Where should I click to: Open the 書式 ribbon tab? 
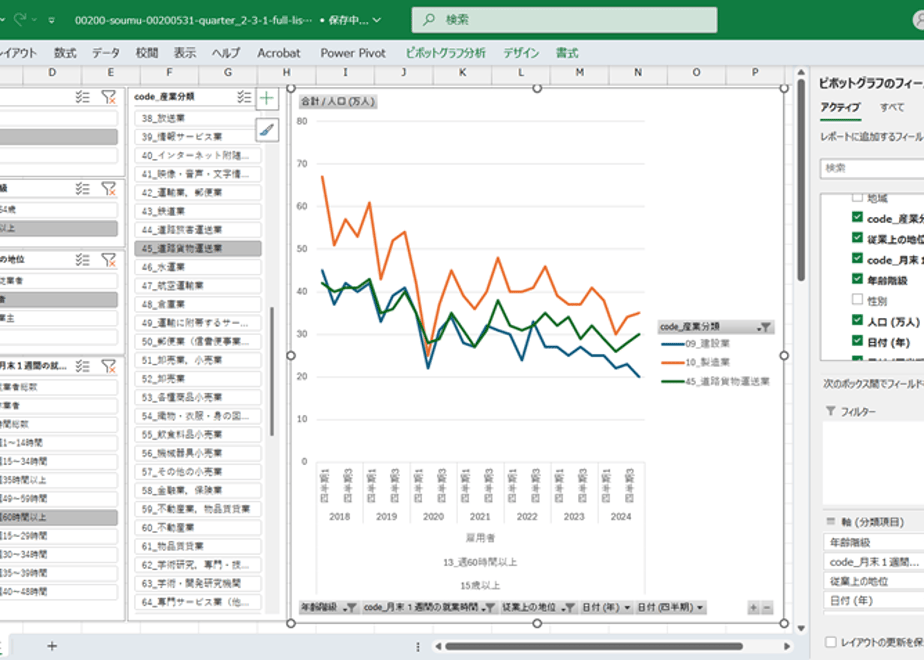pyautogui.click(x=567, y=53)
